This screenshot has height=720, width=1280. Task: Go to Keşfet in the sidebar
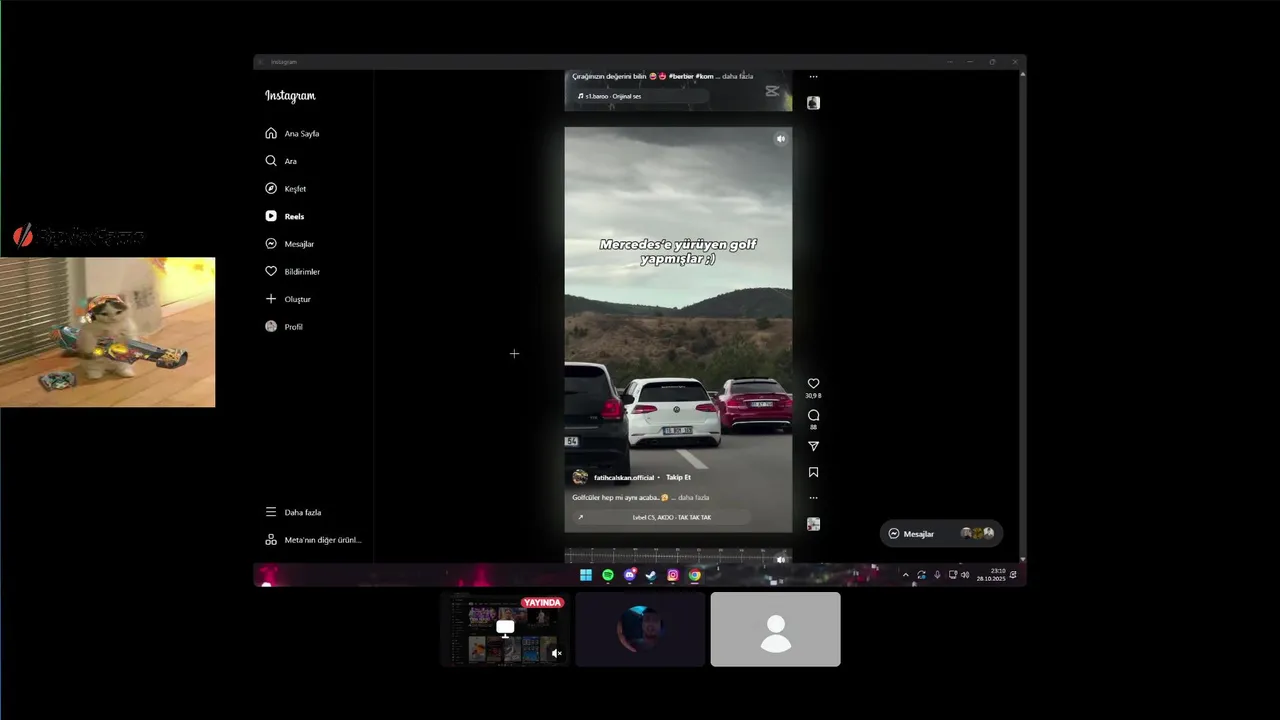coord(286,189)
